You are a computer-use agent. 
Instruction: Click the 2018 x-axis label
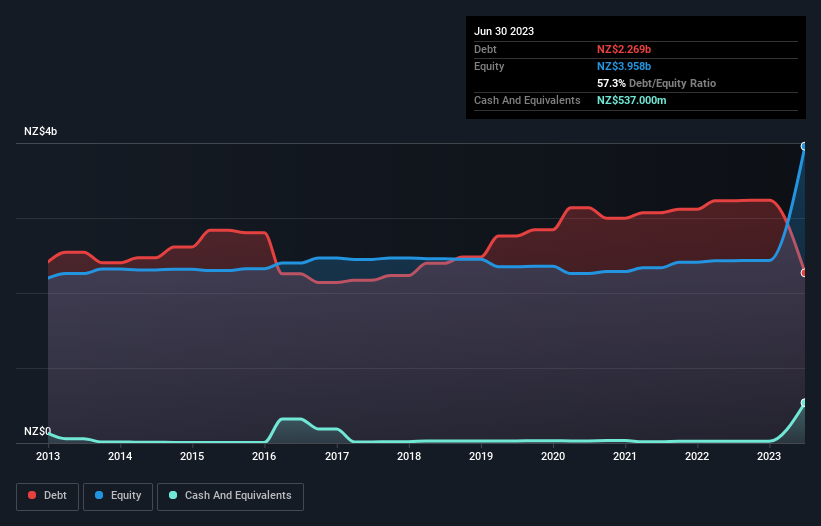click(x=409, y=456)
